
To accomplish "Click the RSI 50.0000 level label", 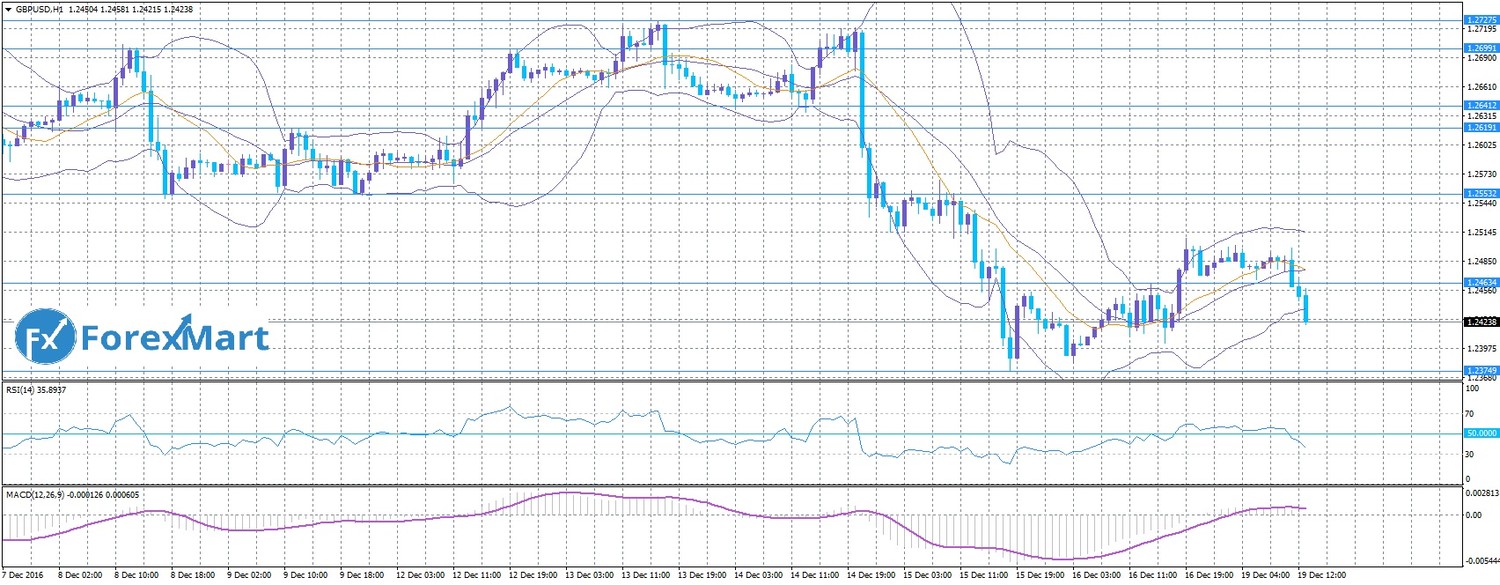I will (1480, 433).
